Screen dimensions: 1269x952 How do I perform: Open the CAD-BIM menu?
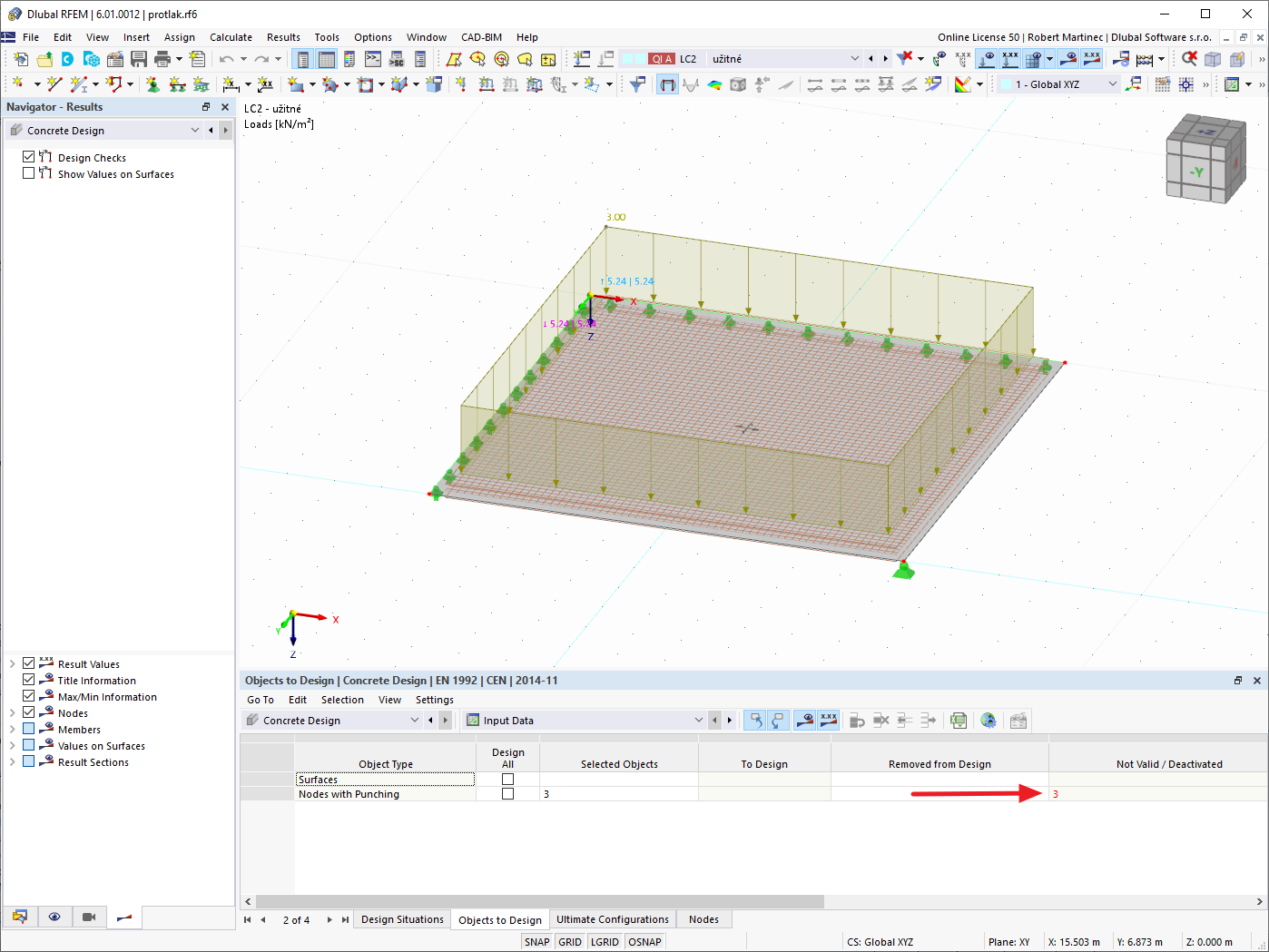click(x=481, y=37)
